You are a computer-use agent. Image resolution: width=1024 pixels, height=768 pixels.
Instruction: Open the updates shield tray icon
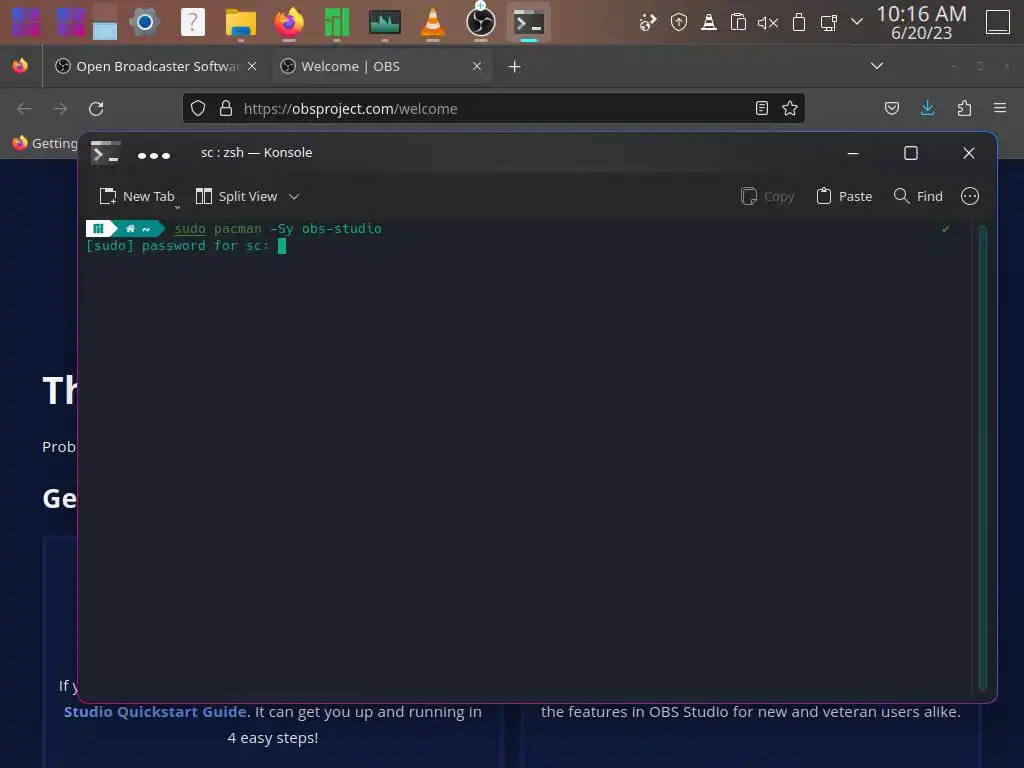pos(679,23)
